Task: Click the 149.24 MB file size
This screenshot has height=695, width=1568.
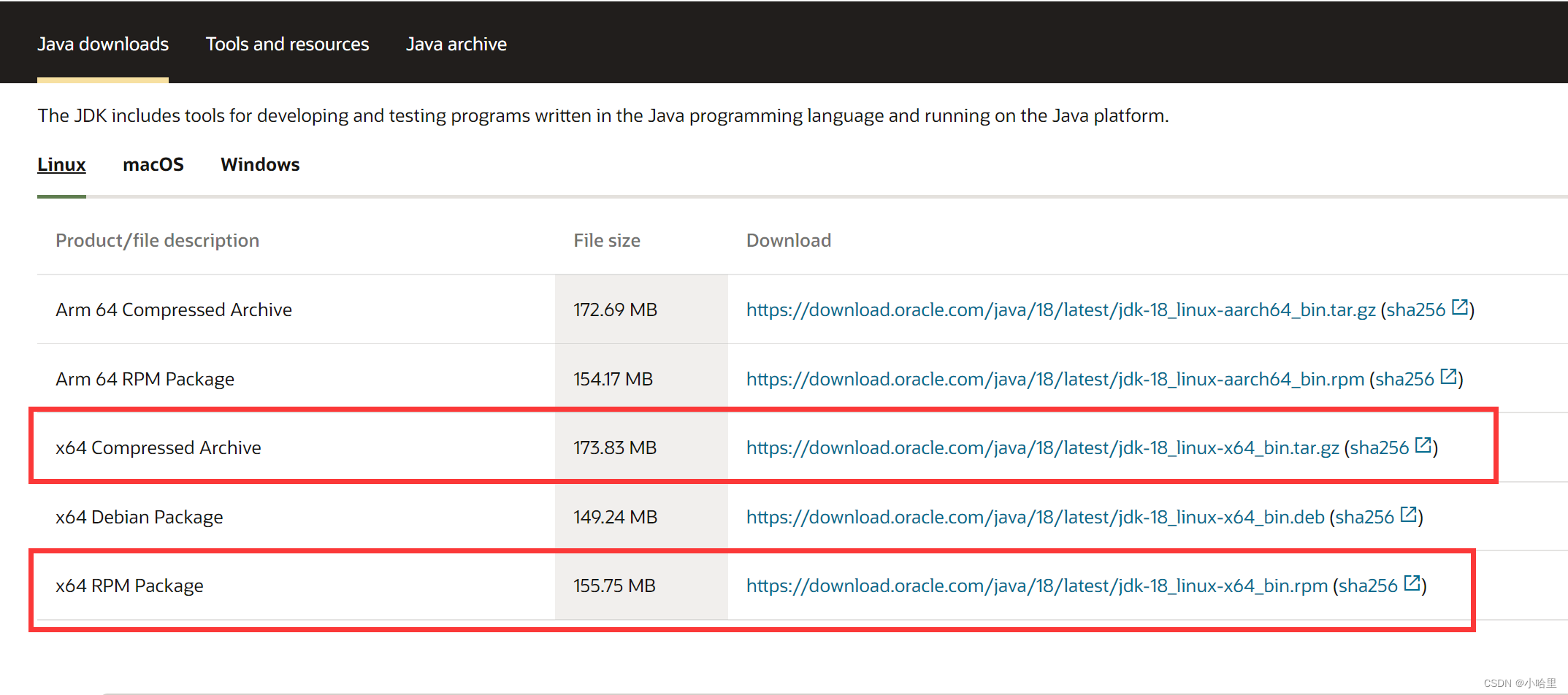Action: pos(615,517)
